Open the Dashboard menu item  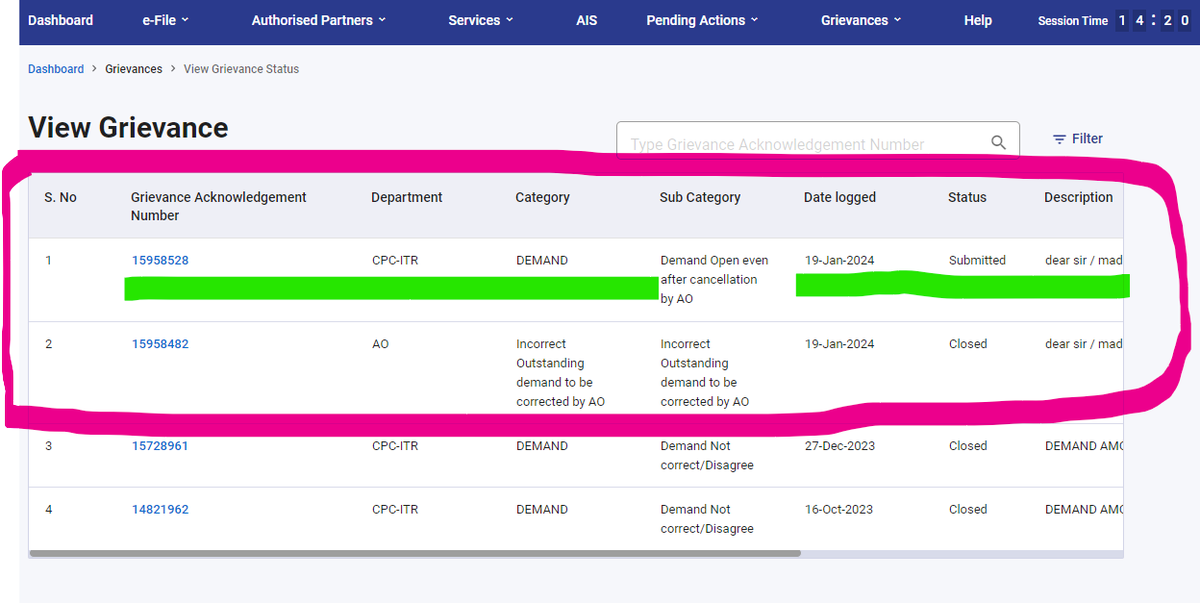pos(60,20)
